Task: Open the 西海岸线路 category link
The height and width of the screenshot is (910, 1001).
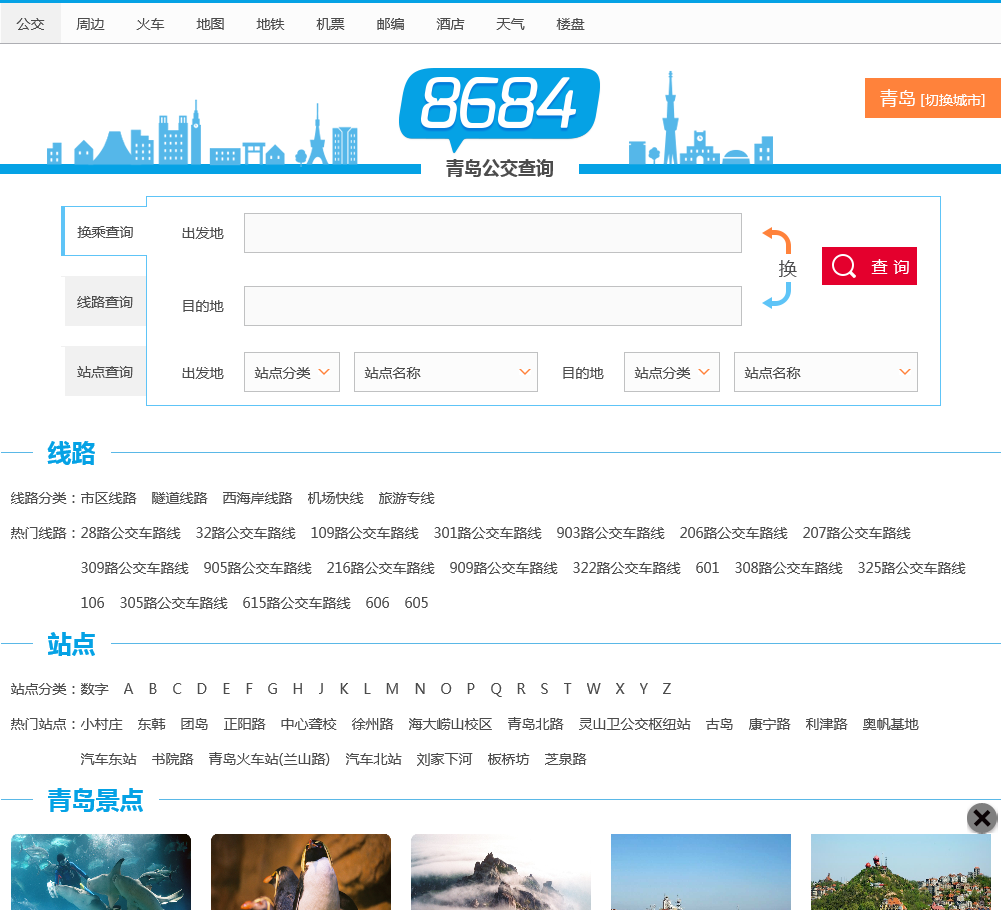Action: coord(257,498)
